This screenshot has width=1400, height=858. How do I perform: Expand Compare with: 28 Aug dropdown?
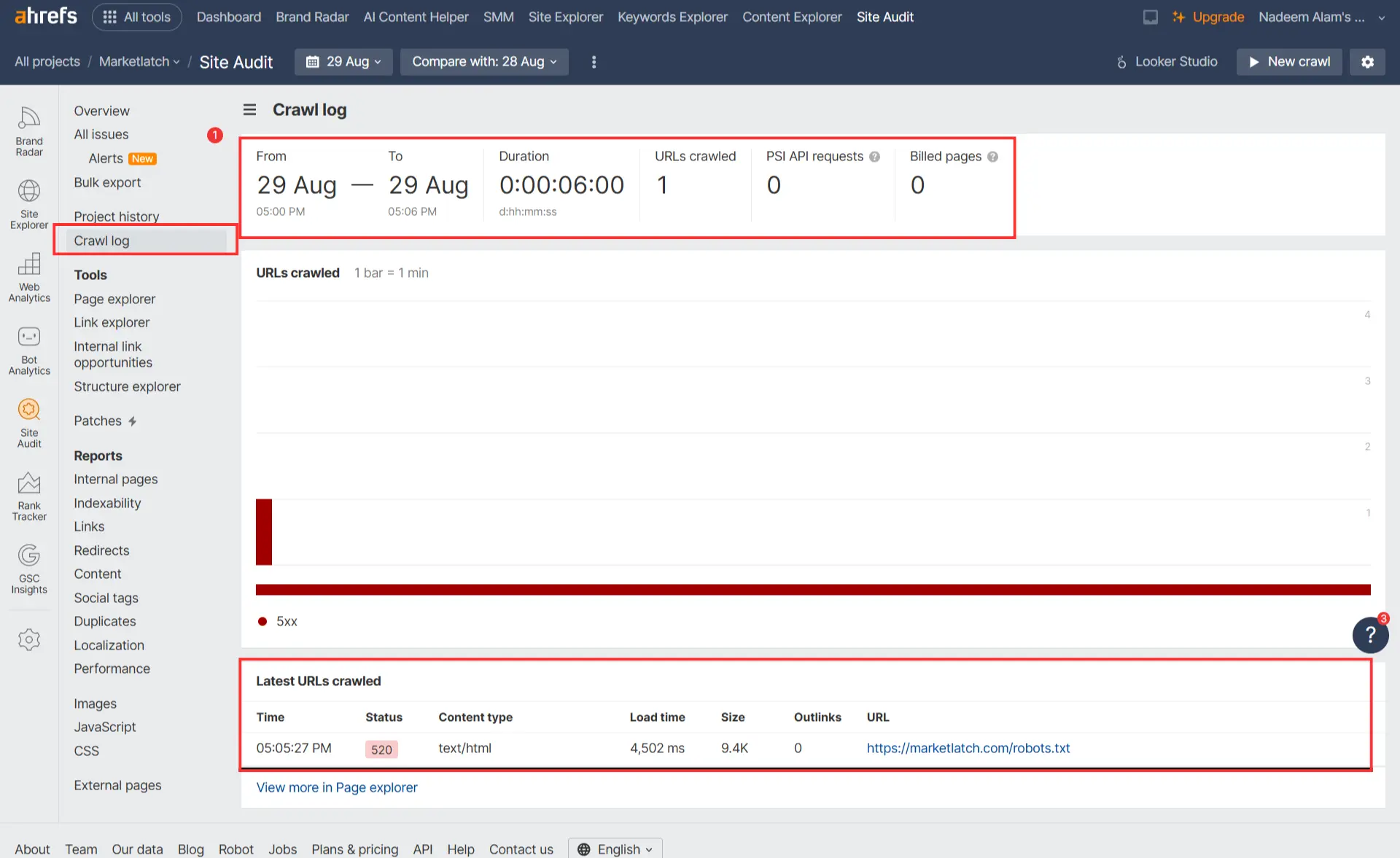[484, 62]
